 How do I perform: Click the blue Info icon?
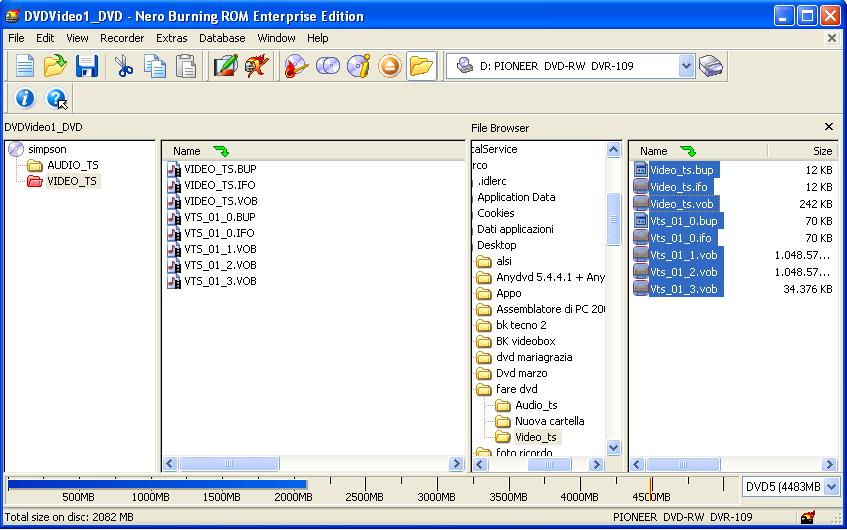point(25,98)
